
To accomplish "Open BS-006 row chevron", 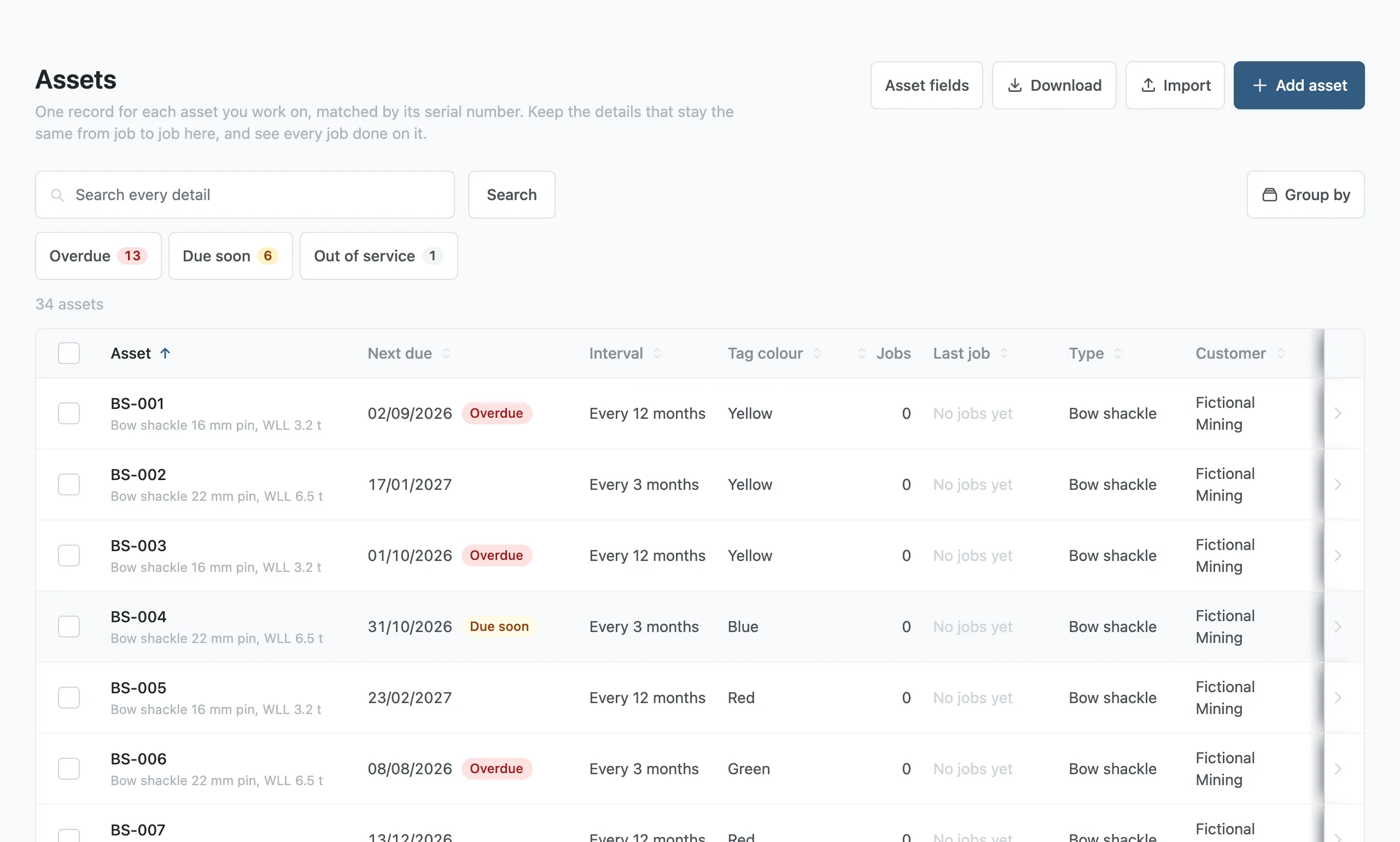I will coord(1338,769).
